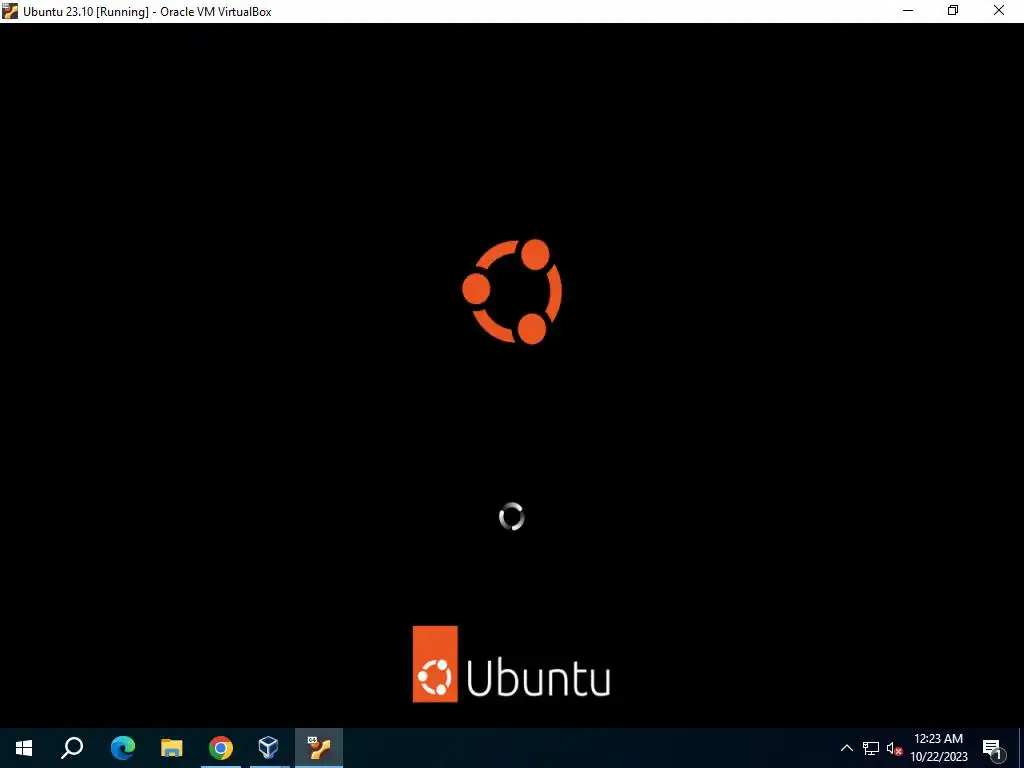Image resolution: width=1024 pixels, height=768 pixels.
Task: Open the notification center icon
Action: pyautogui.click(x=993, y=748)
